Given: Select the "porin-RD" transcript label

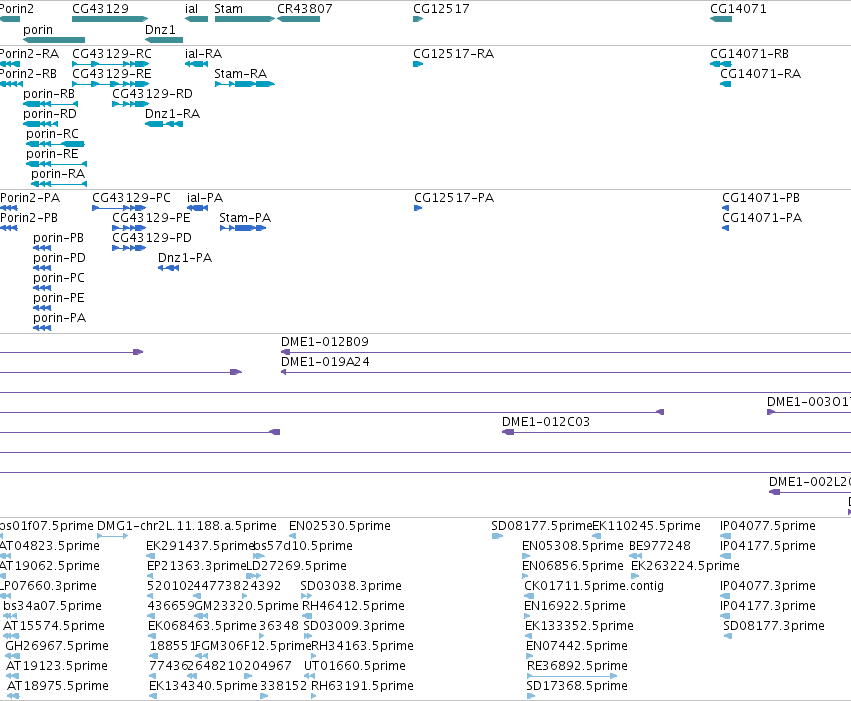Looking at the screenshot, I should 50,114.
